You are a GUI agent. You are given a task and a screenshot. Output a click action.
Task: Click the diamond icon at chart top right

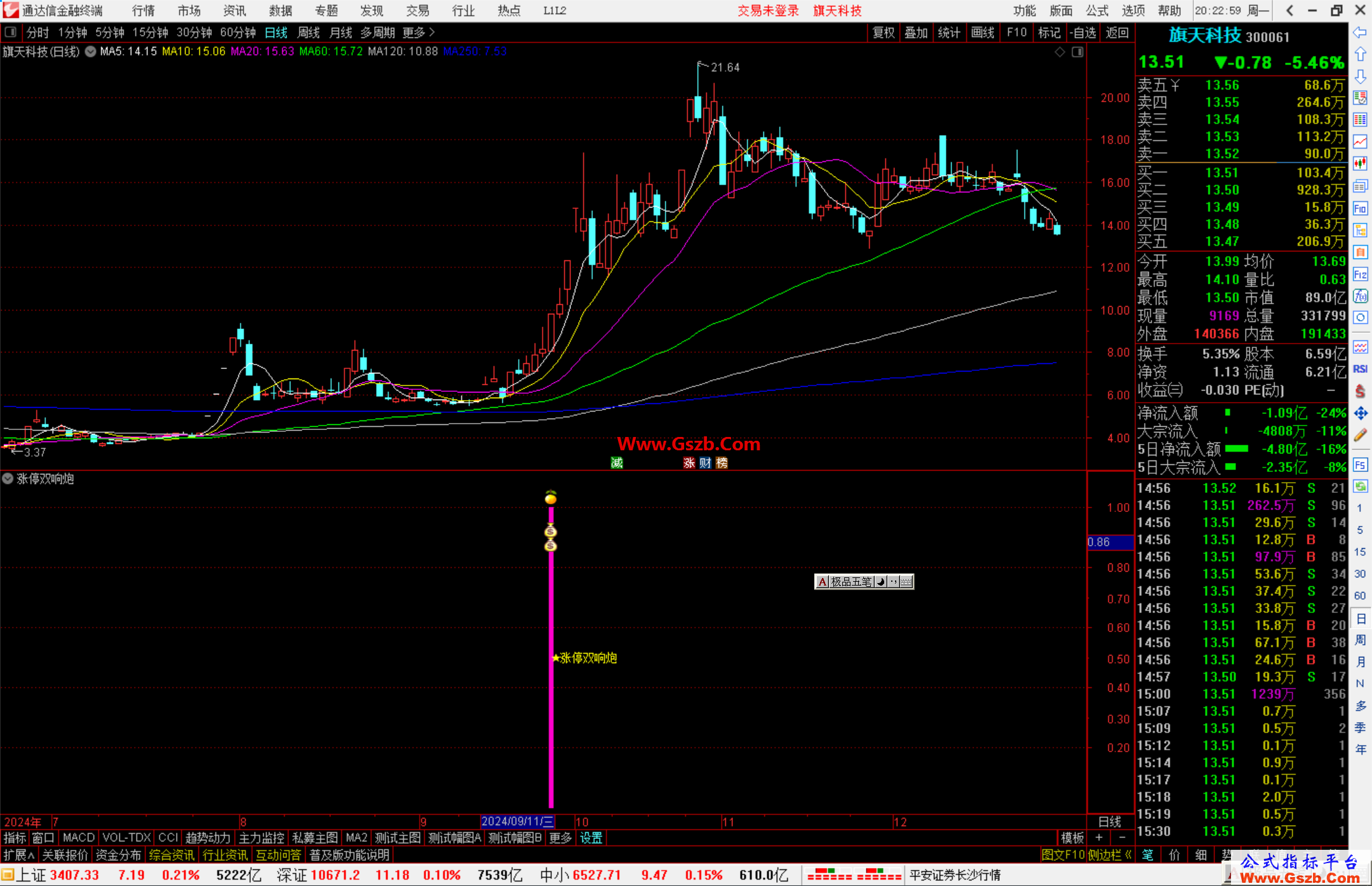1059,52
